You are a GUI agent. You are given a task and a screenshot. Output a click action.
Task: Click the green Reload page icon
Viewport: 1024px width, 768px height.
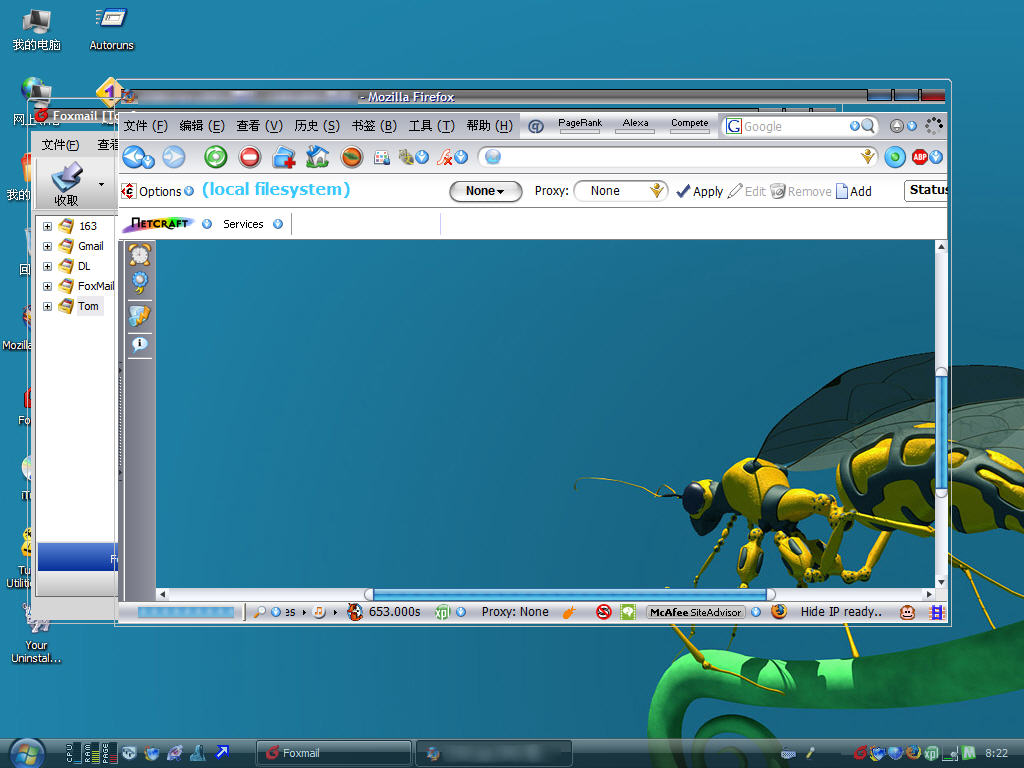point(216,157)
